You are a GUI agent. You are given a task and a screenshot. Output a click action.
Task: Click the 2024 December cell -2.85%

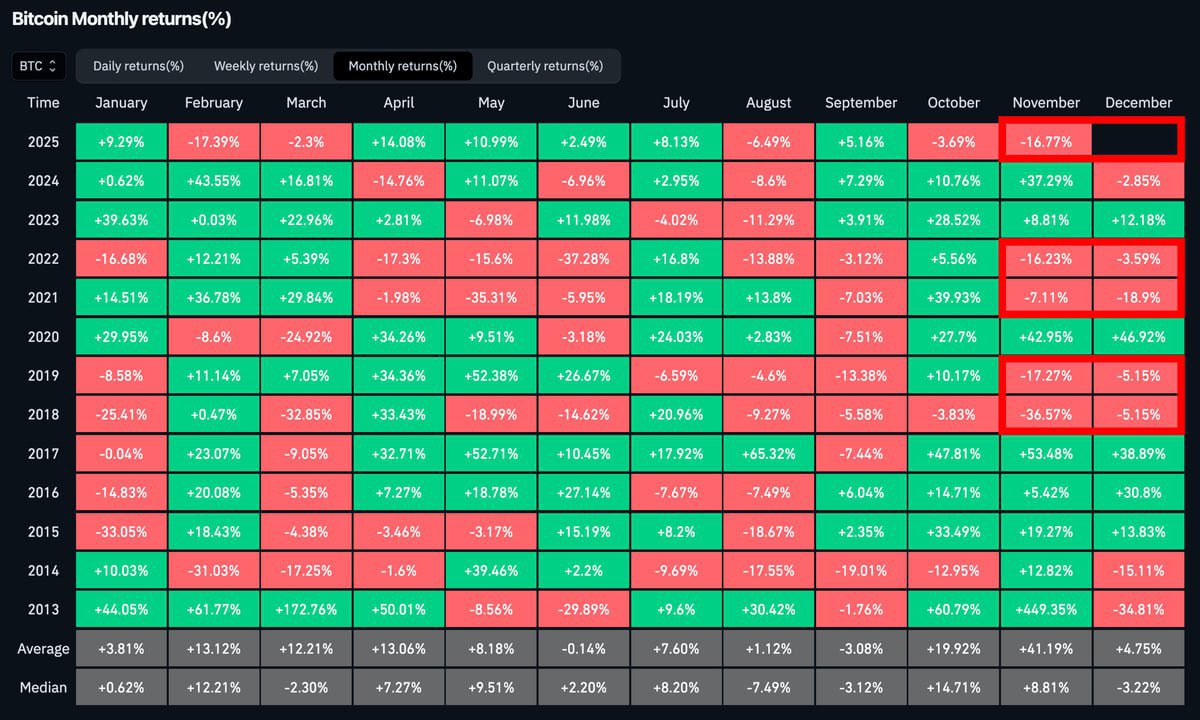tap(1139, 181)
